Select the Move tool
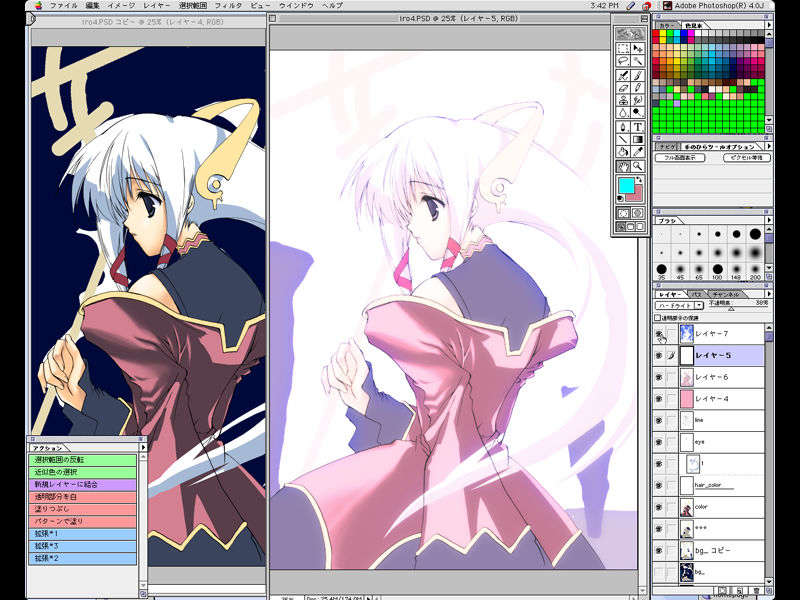The width and height of the screenshot is (800, 600). [638, 49]
